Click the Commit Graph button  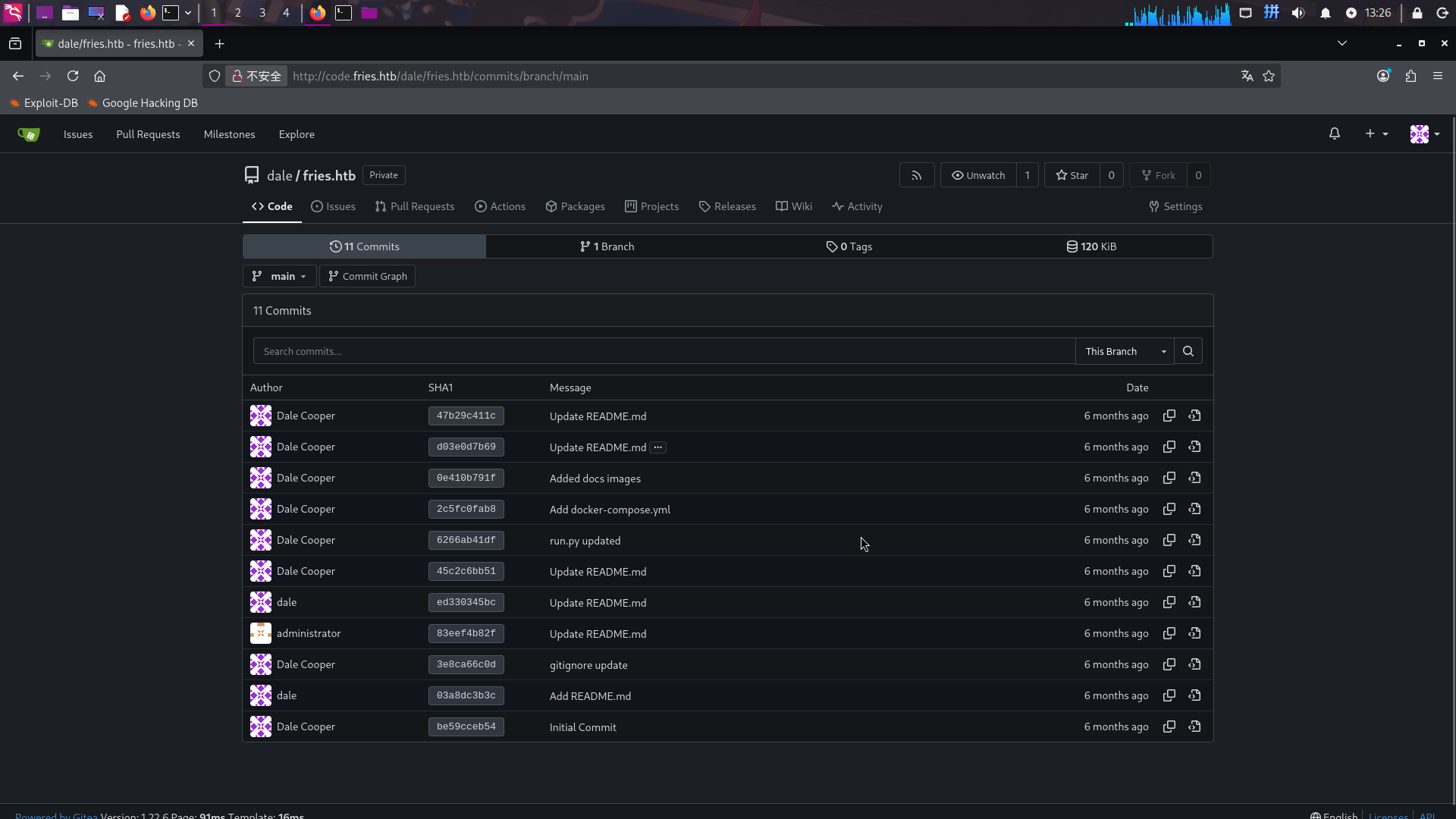(367, 276)
